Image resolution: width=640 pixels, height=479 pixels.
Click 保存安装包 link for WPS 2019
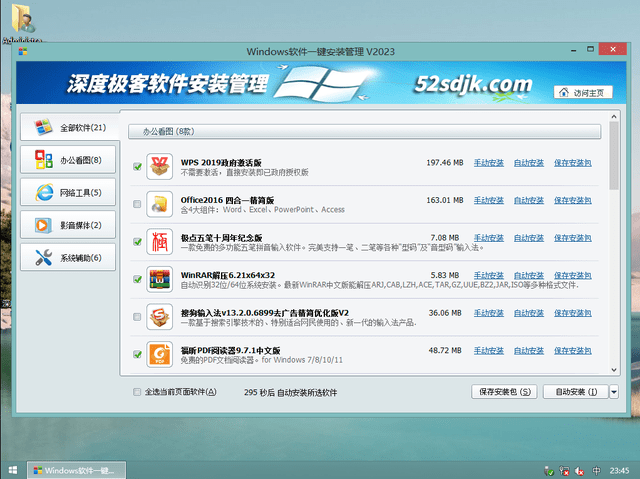(573, 163)
